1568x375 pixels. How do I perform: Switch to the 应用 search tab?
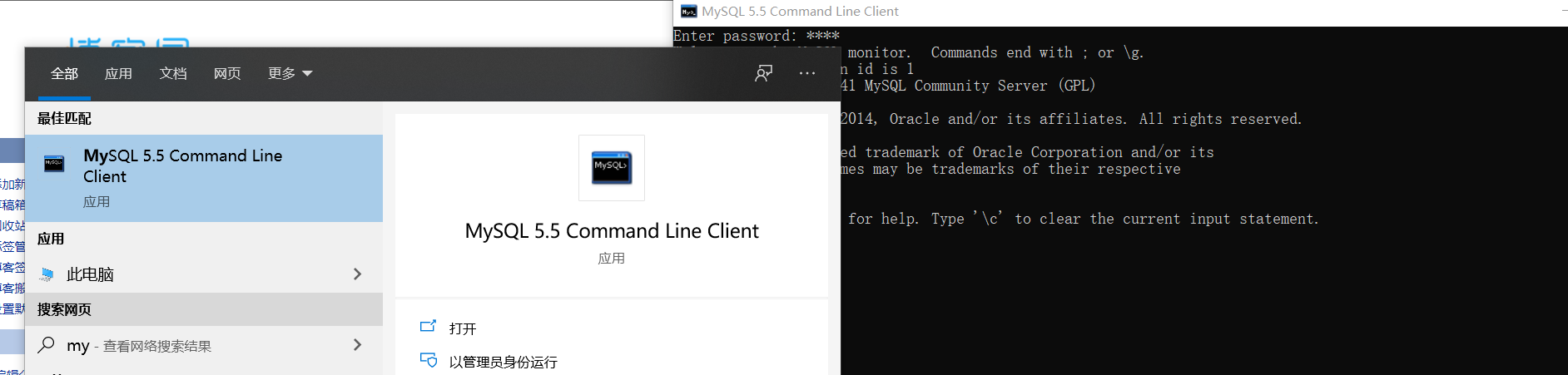pos(118,73)
